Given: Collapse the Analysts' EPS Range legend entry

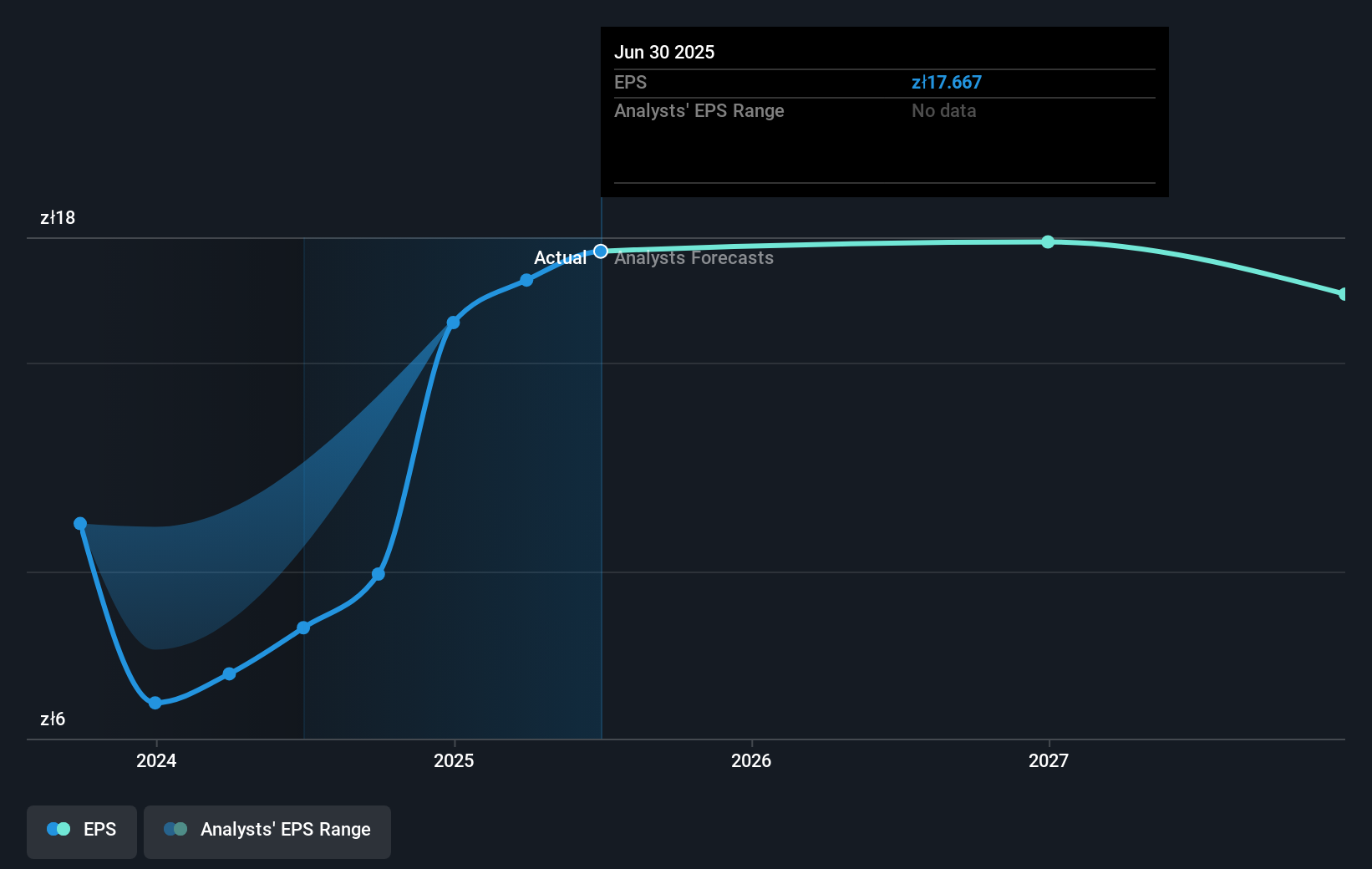Looking at the screenshot, I should (267, 831).
